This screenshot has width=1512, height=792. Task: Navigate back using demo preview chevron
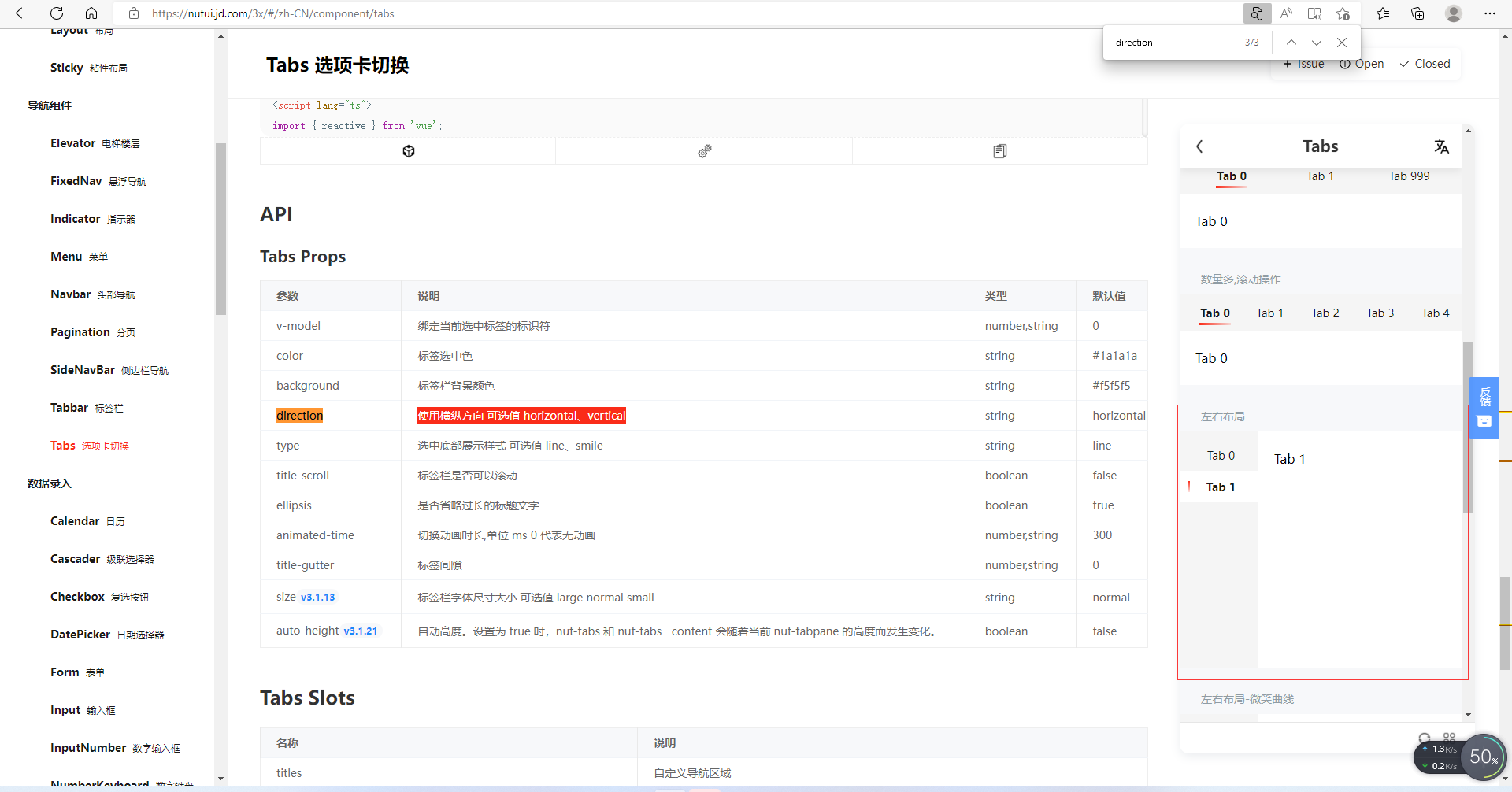pyautogui.click(x=1199, y=146)
